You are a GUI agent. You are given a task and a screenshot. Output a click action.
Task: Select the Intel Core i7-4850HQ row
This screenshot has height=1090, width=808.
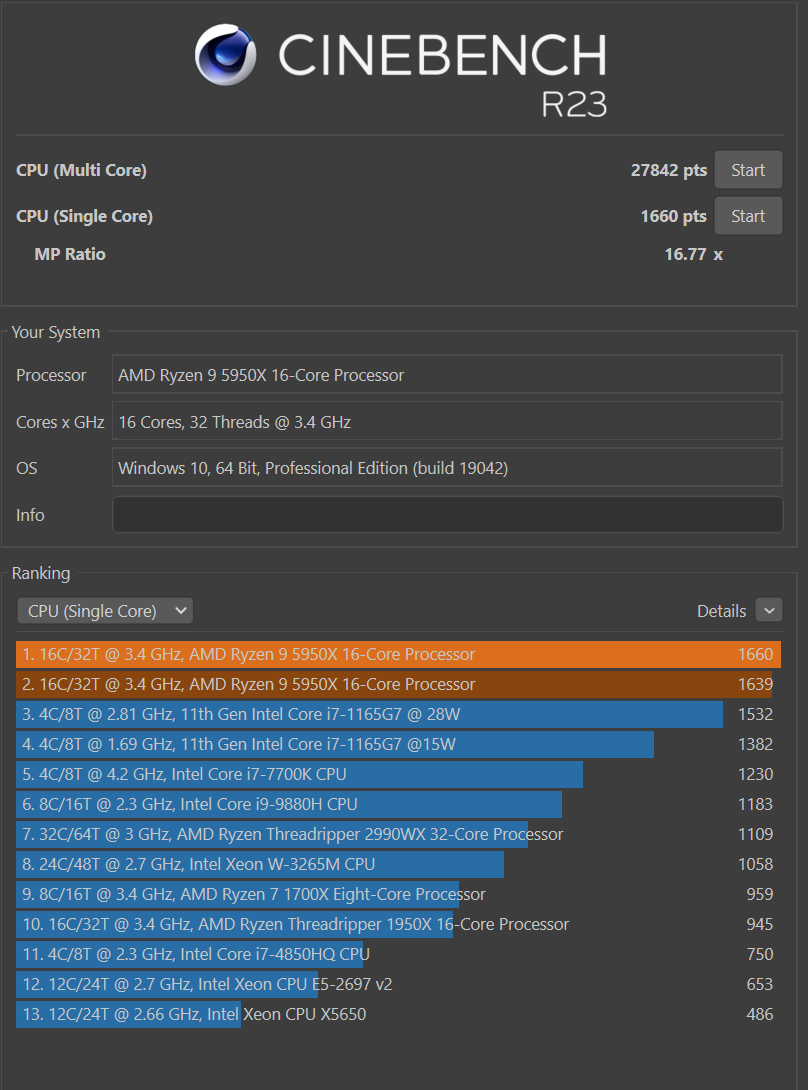pos(398,954)
